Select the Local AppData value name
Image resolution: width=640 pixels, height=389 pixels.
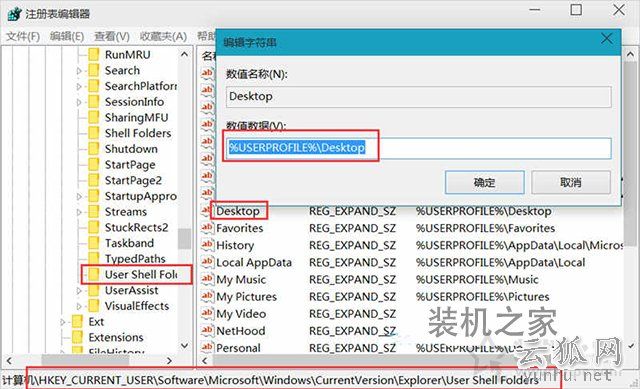click(254, 262)
